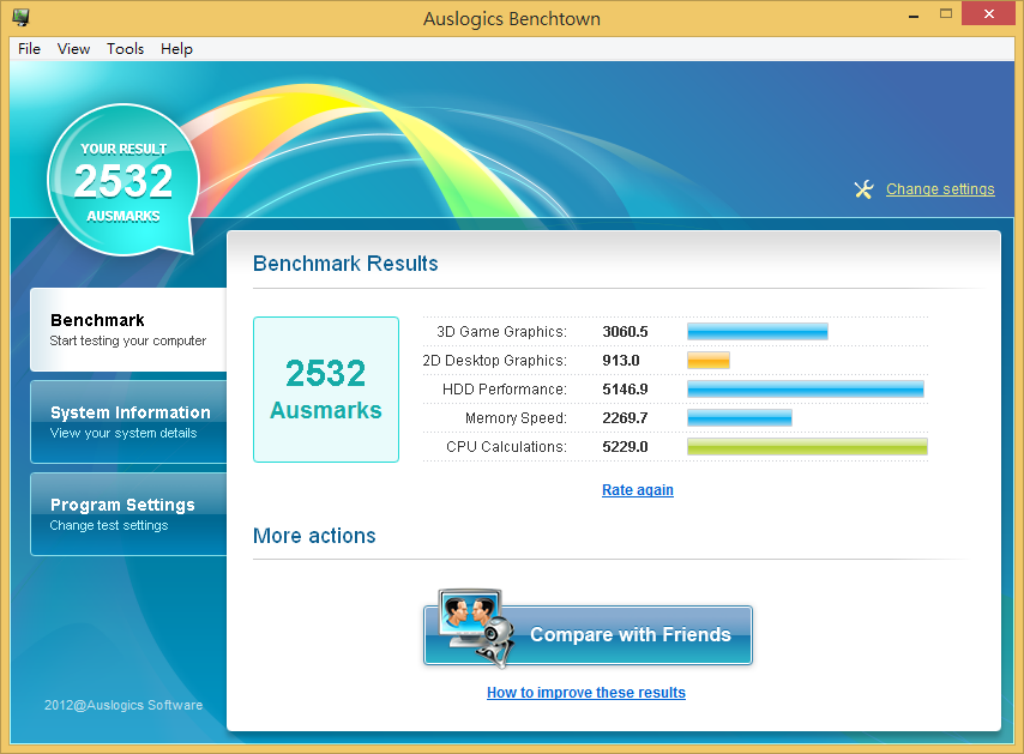Click the Compare with Friends button

[x=588, y=635]
